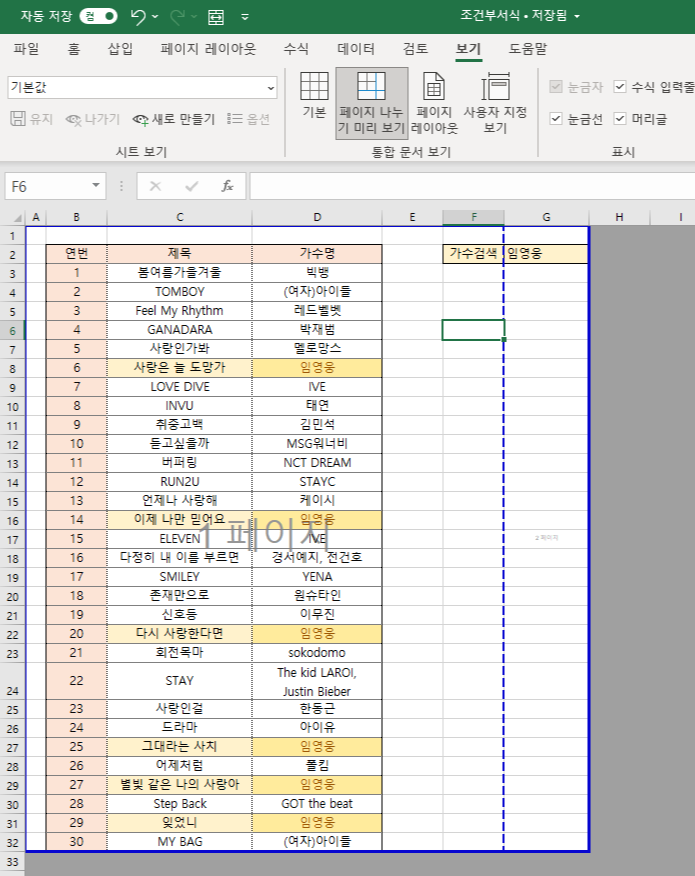Open the 파일 menu tab
This screenshot has width=695, height=876.
(x=26, y=49)
